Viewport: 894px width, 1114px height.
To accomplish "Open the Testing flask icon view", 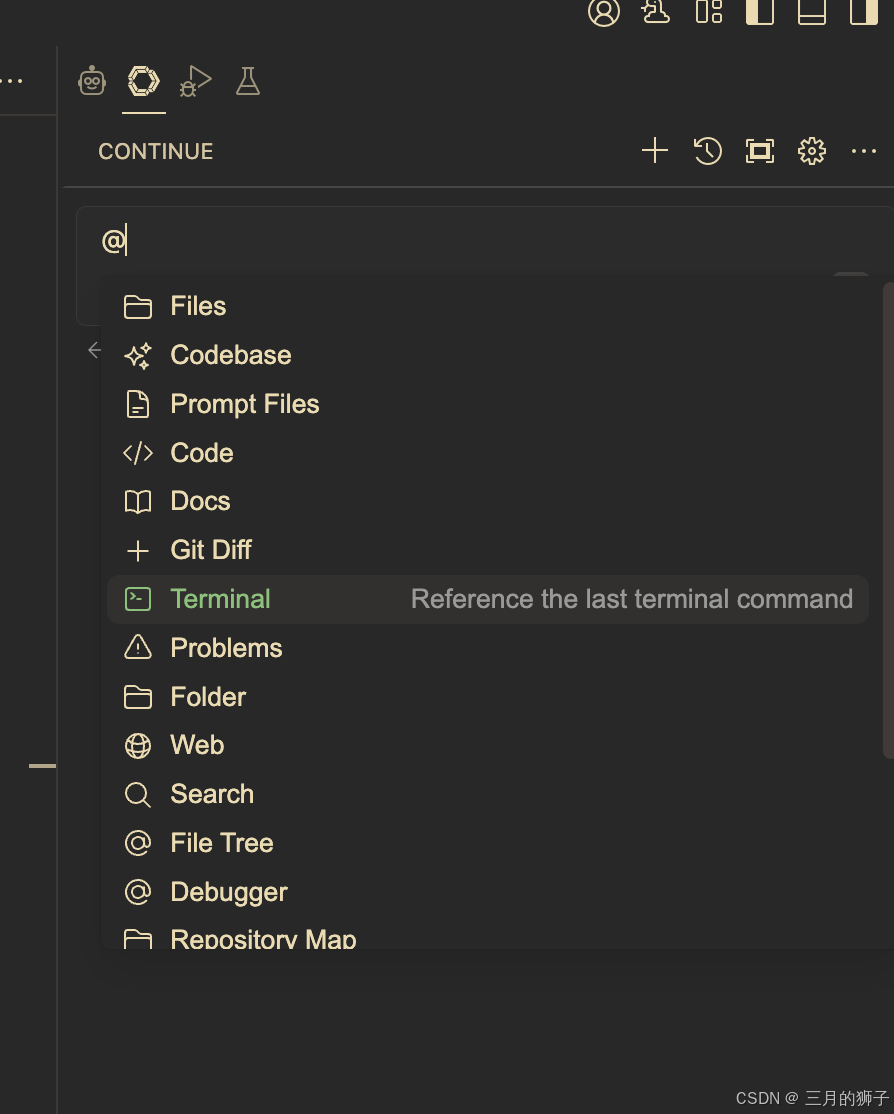I will click(248, 81).
